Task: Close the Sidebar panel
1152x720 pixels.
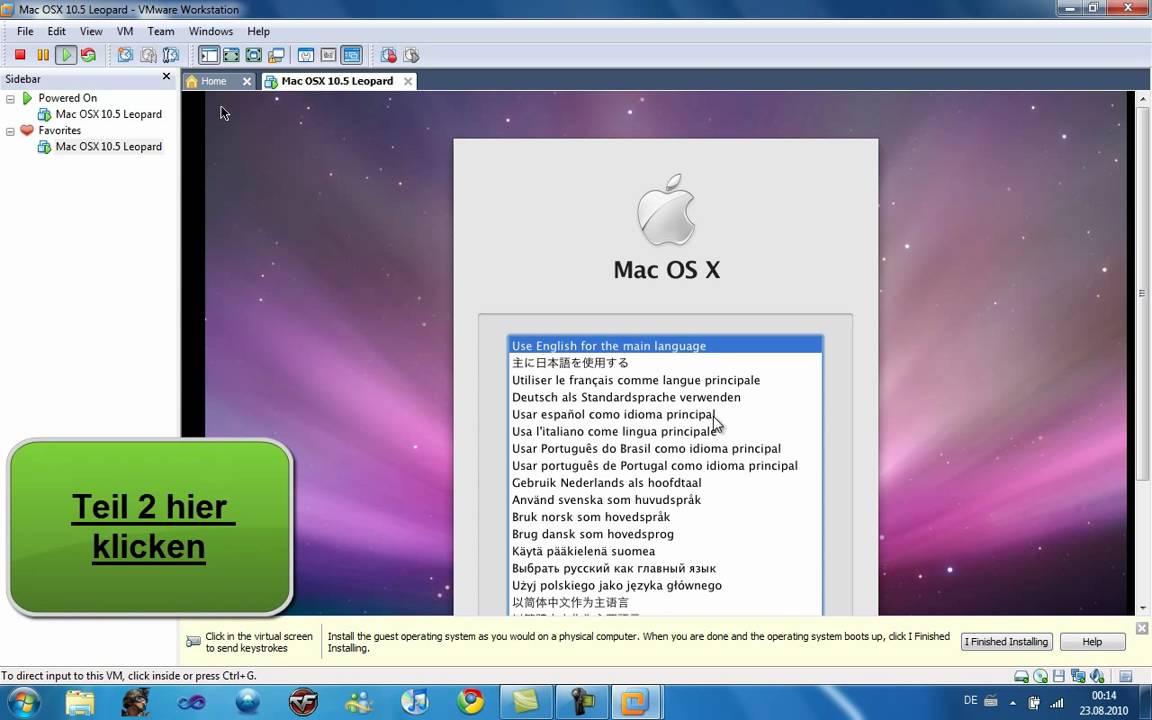Action: (166, 76)
